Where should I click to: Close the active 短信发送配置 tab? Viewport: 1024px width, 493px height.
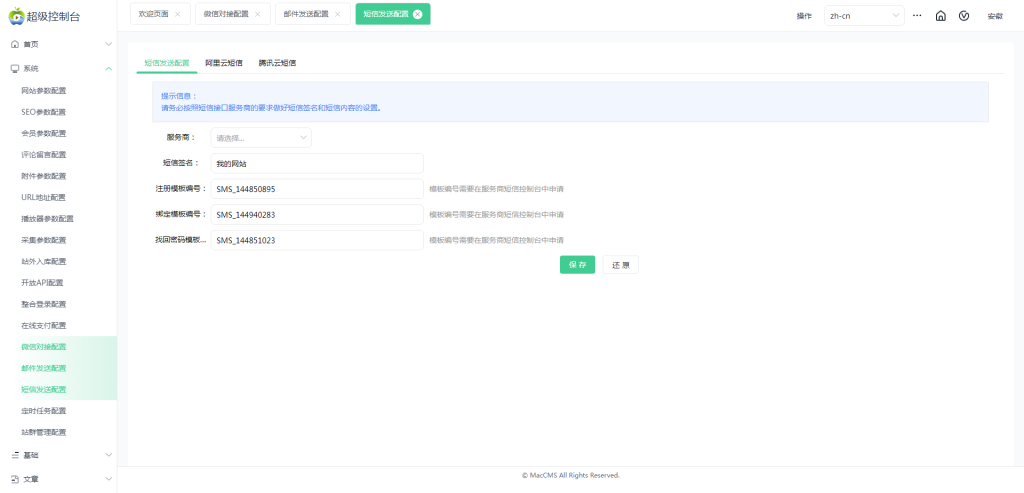(x=417, y=14)
